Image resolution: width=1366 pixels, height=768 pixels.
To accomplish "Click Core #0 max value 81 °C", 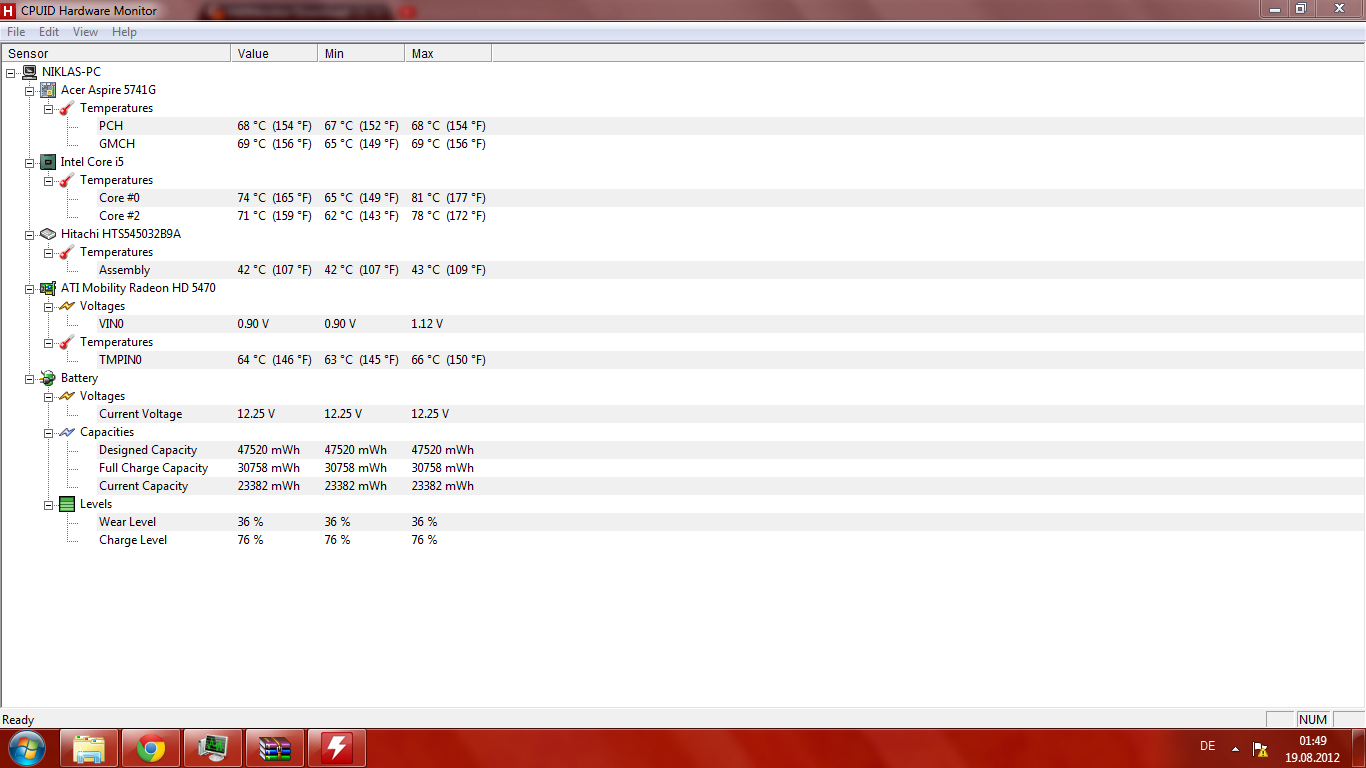I will coord(448,198).
